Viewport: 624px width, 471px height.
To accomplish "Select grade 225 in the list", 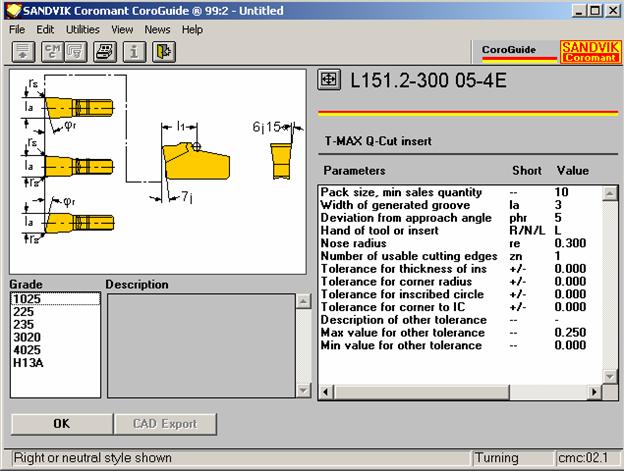I will (x=55, y=311).
